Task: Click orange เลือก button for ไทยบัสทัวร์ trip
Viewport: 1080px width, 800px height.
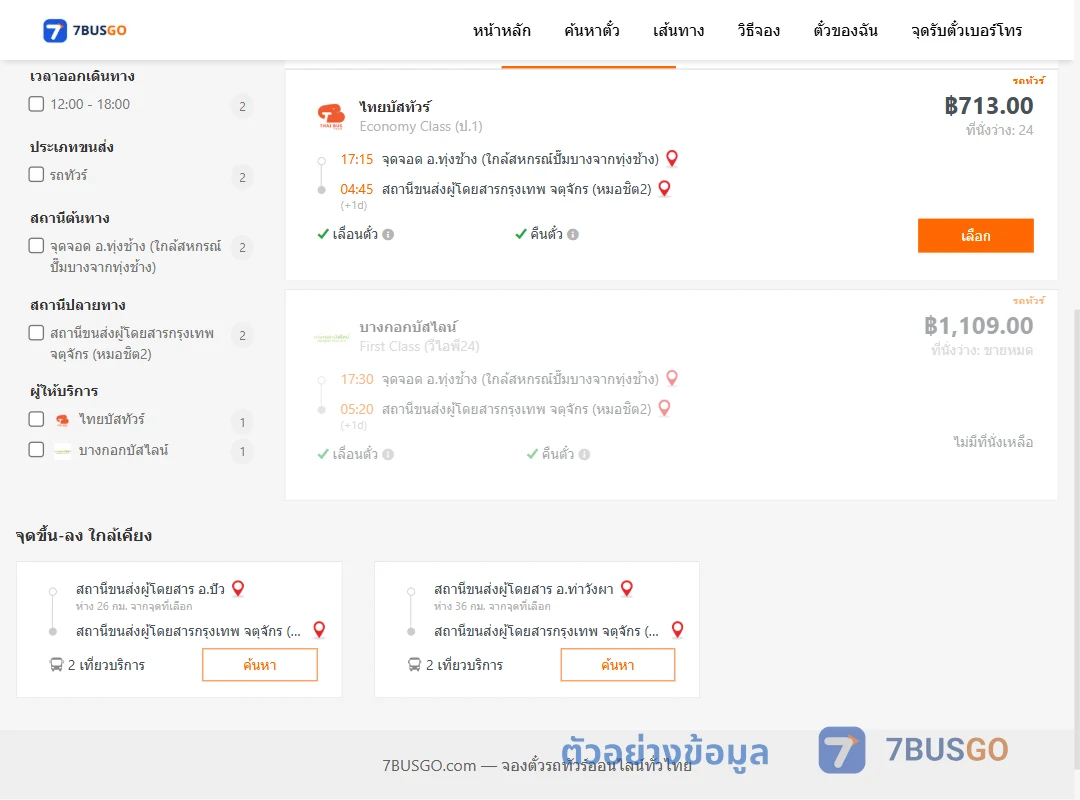Action: point(975,236)
